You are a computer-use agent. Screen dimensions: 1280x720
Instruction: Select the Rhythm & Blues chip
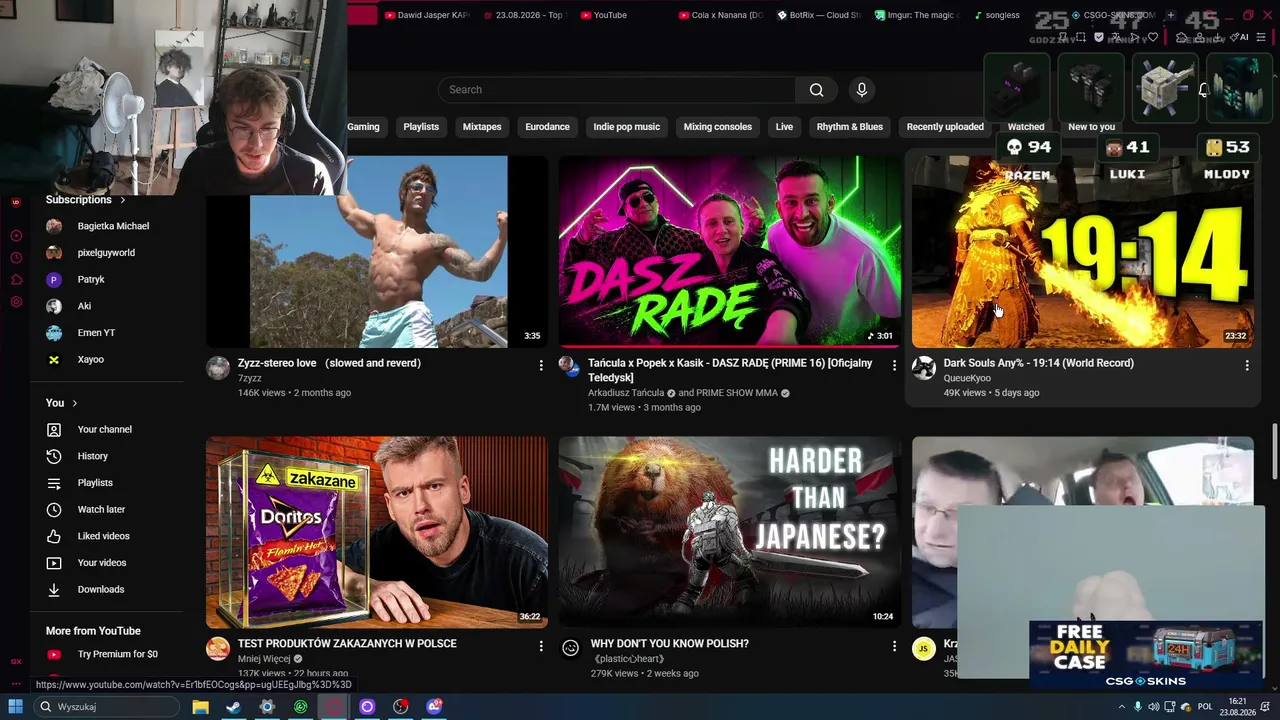pyautogui.click(x=850, y=127)
